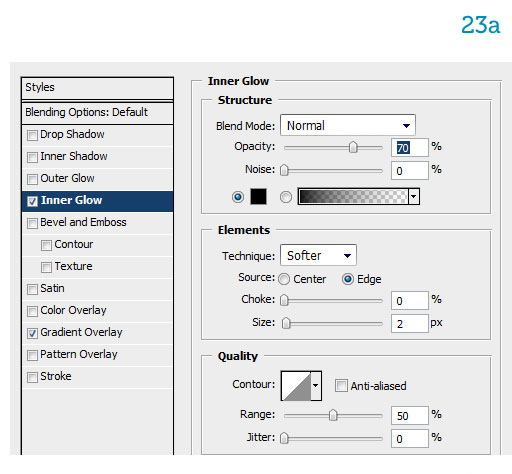Enable the Contour sub-option checkbox
The image size is (512, 474).
pyautogui.click(x=46, y=245)
